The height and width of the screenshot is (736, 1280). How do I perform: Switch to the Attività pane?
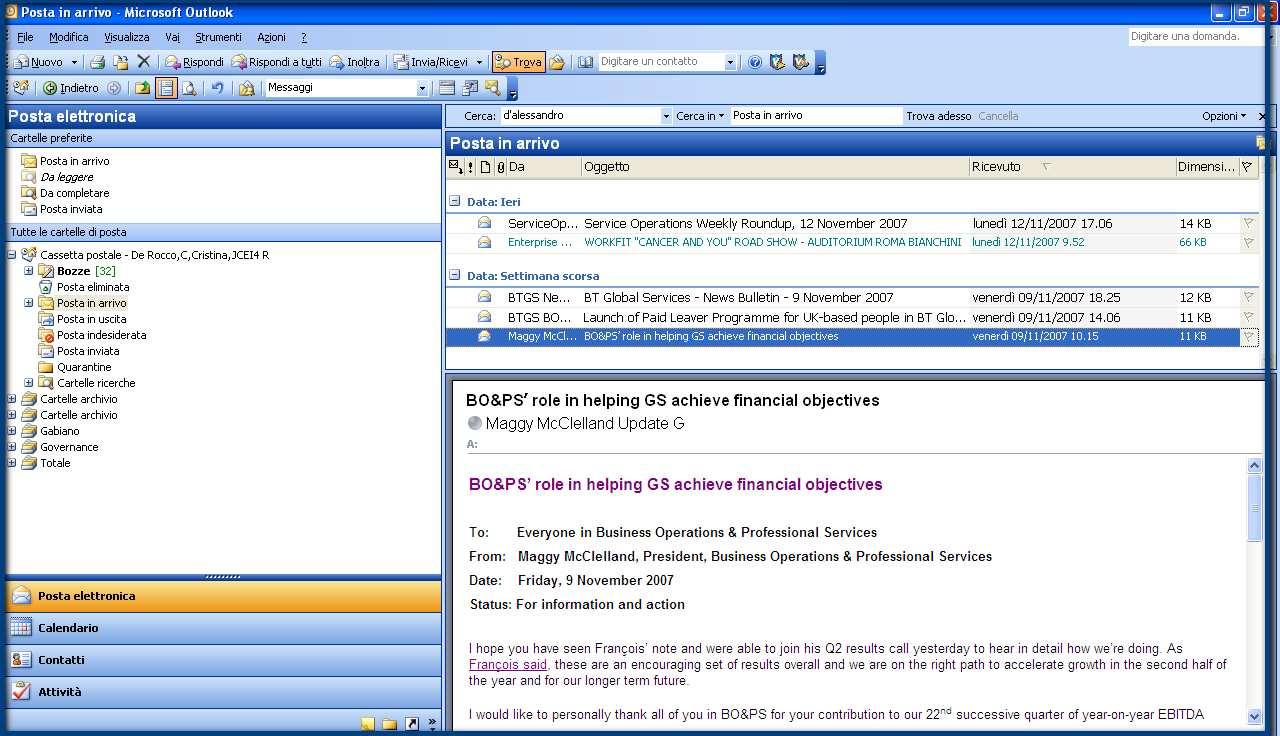(x=223, y=692)
